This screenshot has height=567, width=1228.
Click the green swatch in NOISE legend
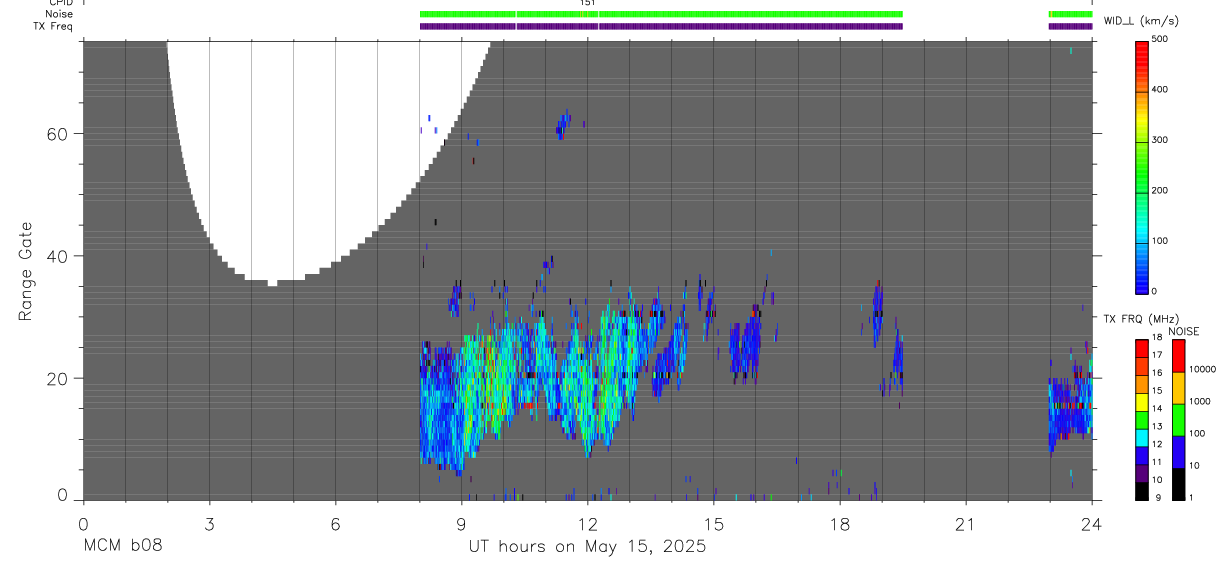tap(1178, 419)
